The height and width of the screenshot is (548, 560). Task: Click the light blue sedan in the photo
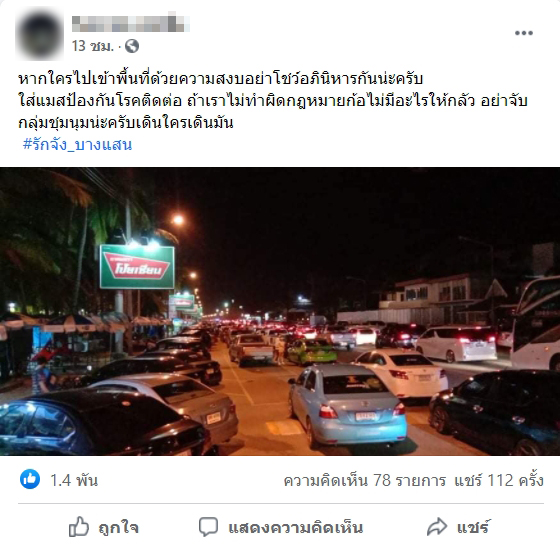click(348, 405)
